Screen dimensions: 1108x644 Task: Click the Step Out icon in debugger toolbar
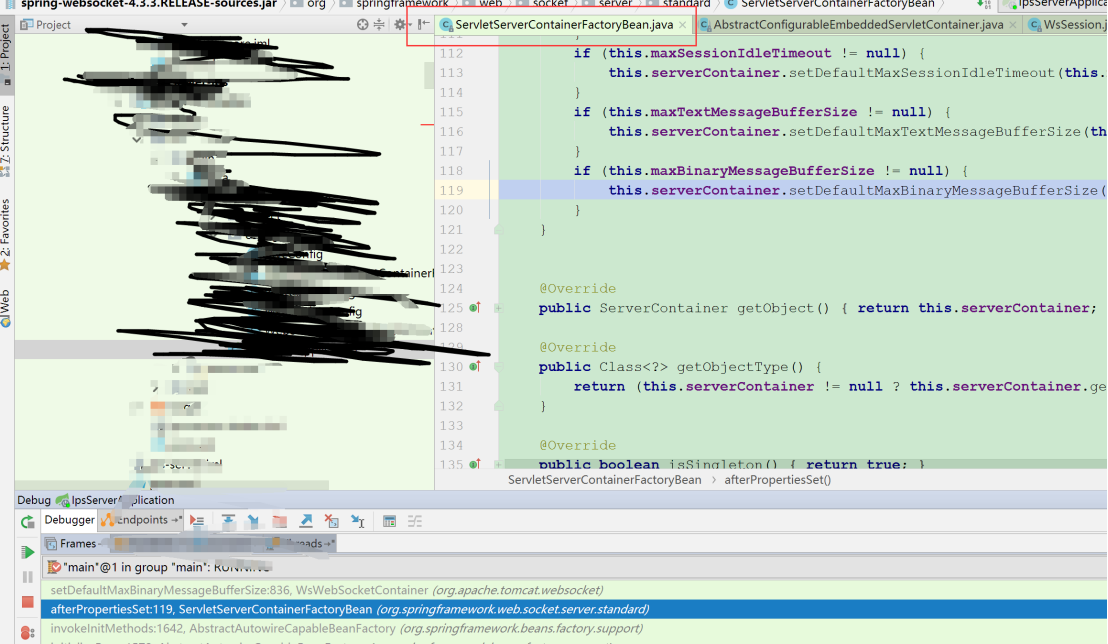(306, 521)
